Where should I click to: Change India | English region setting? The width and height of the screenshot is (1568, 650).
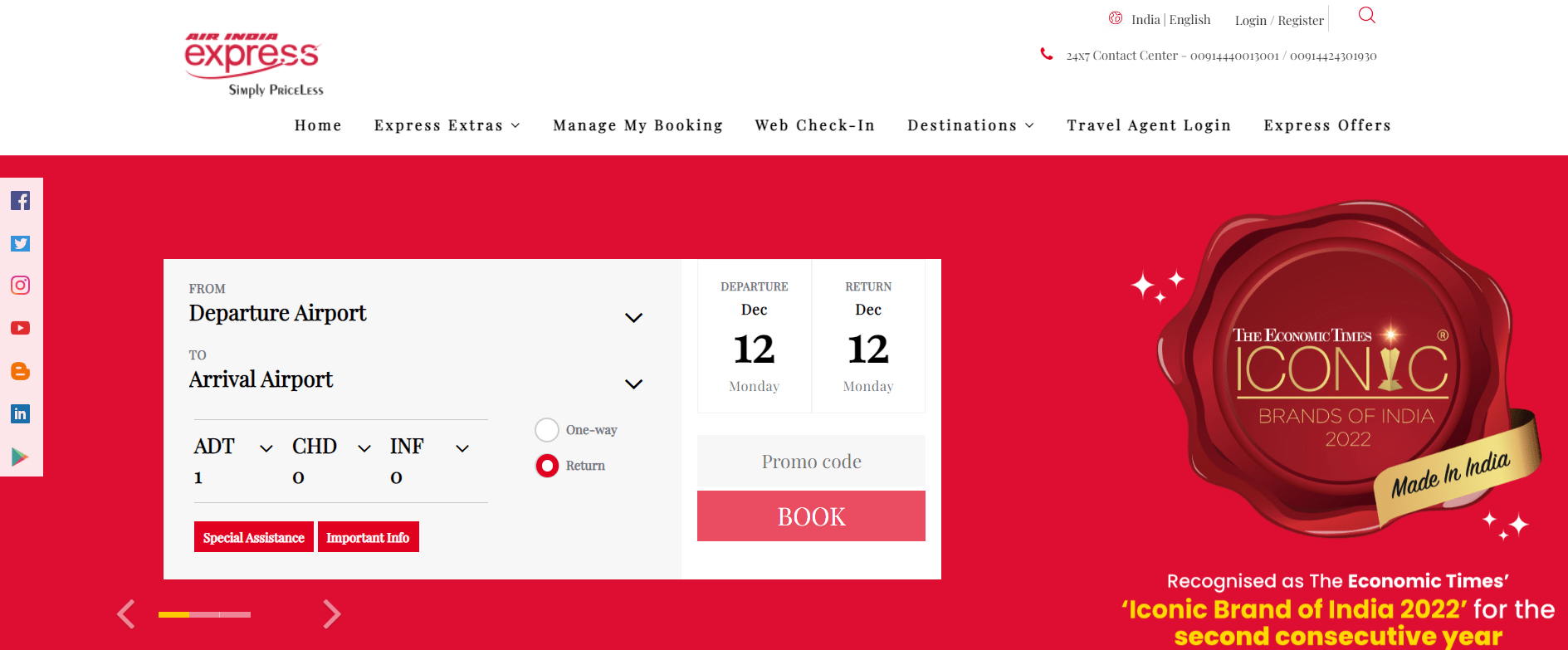coord(1170,20)
